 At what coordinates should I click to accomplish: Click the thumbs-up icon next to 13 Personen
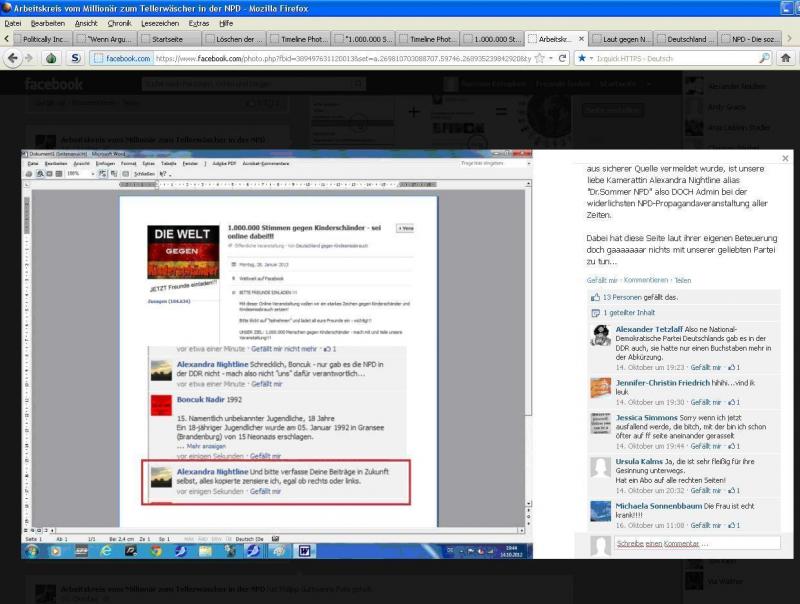pyautogui.click(x=593, y=297)
